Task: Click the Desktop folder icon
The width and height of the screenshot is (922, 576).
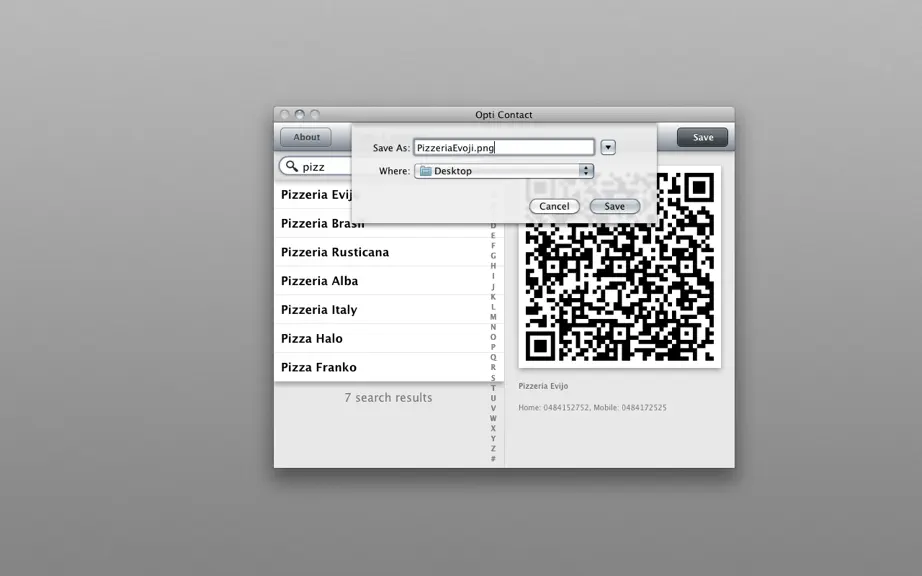Action: pyautogui.click(x=425, y=171)
